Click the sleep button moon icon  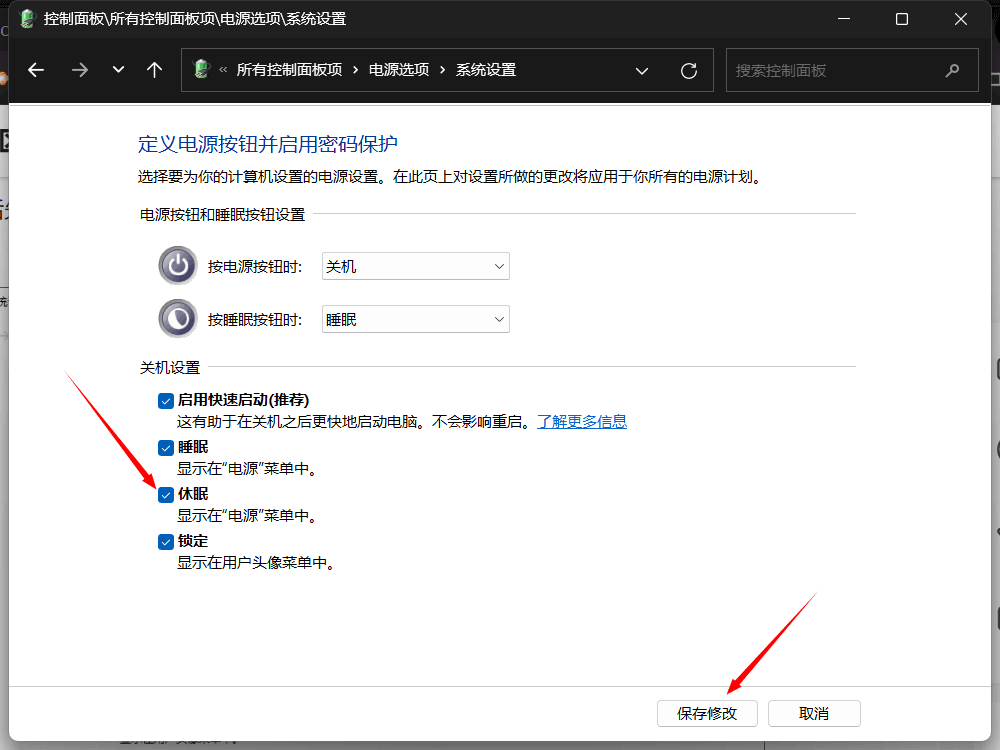coord(178,319)
